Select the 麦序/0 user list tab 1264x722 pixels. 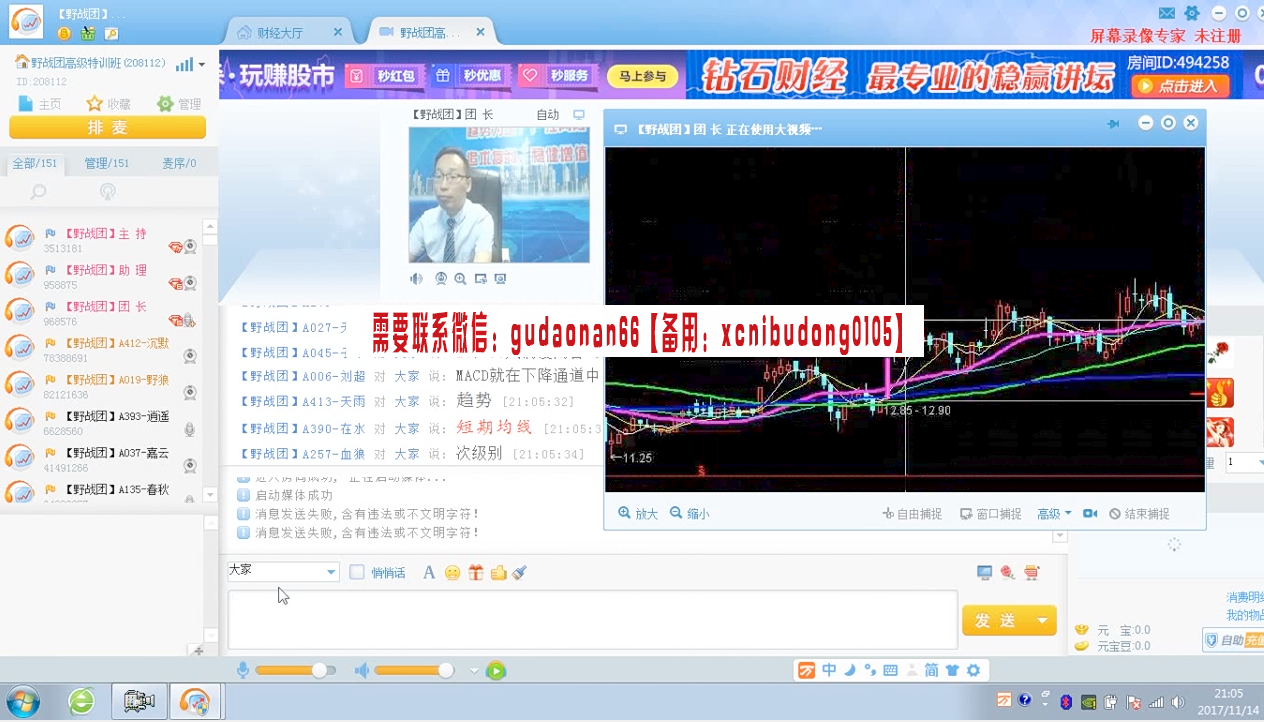(x=179, y=163)
